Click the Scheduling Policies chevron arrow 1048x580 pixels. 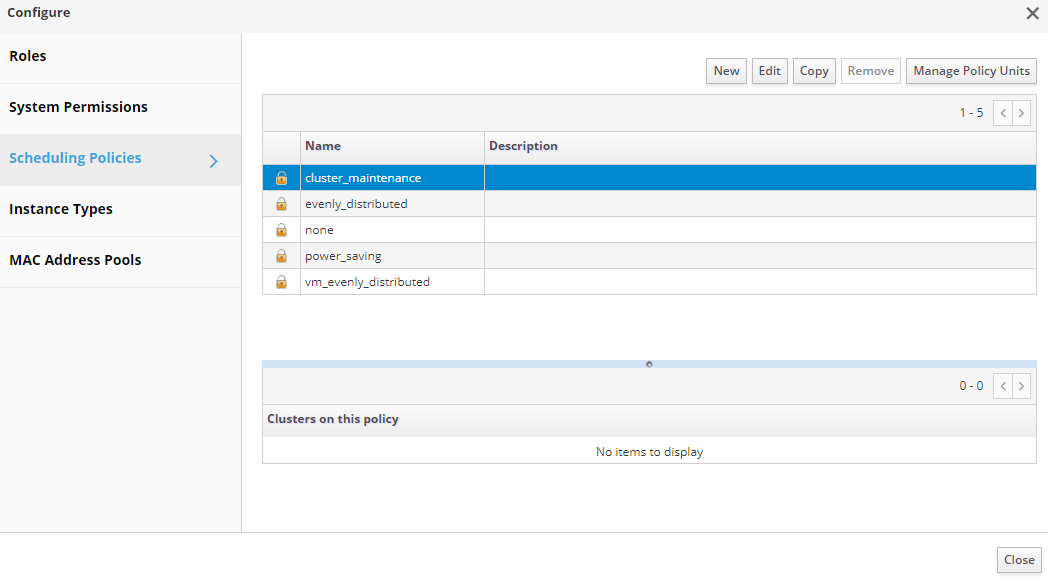point(213,160)
